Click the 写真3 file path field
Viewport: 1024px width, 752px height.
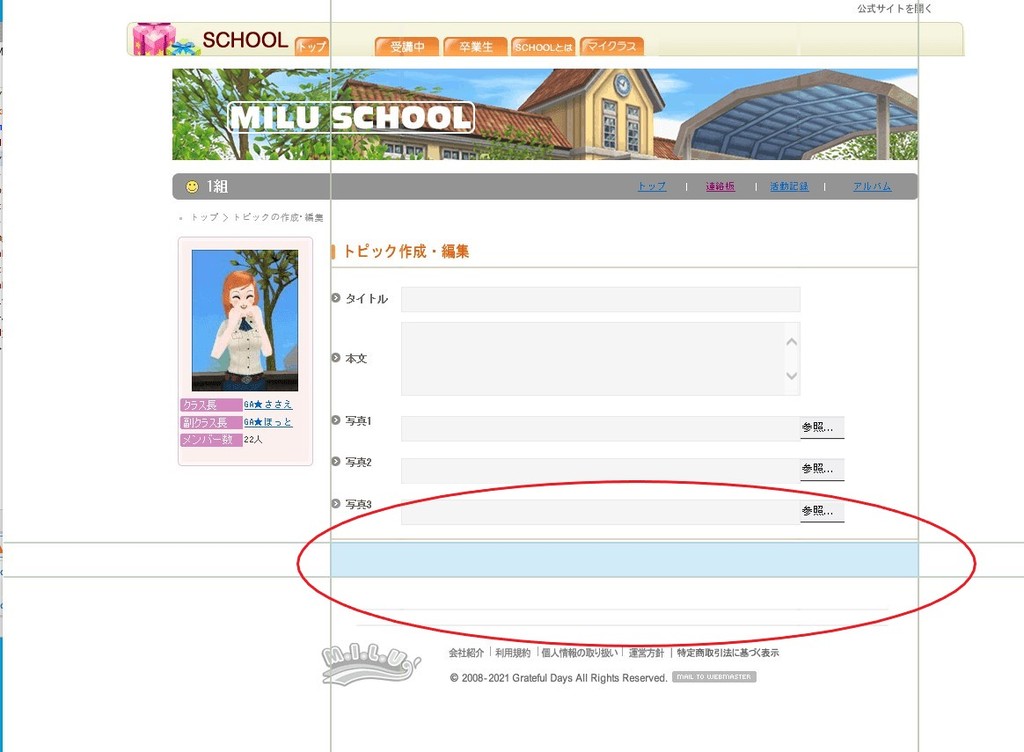(600, 512)
